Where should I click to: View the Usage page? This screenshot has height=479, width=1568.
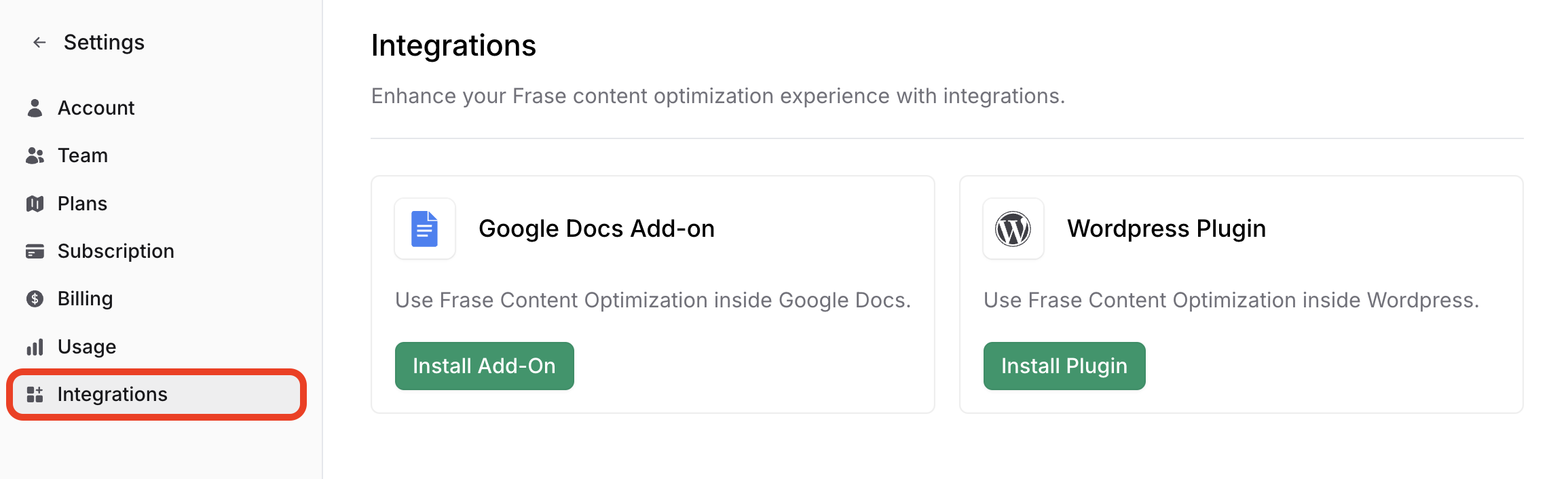[87, 347]
